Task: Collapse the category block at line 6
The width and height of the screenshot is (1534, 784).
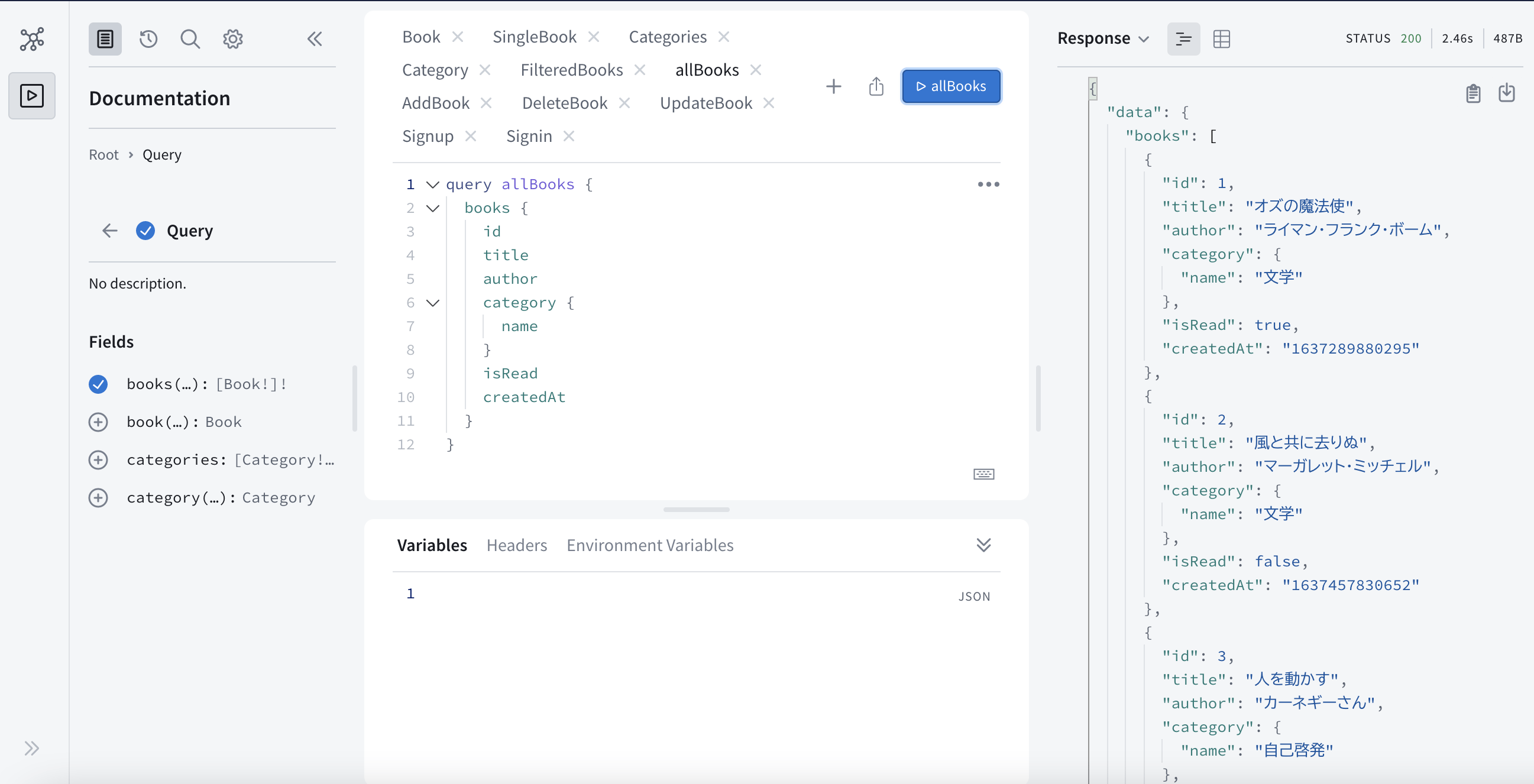Action: 433,303
